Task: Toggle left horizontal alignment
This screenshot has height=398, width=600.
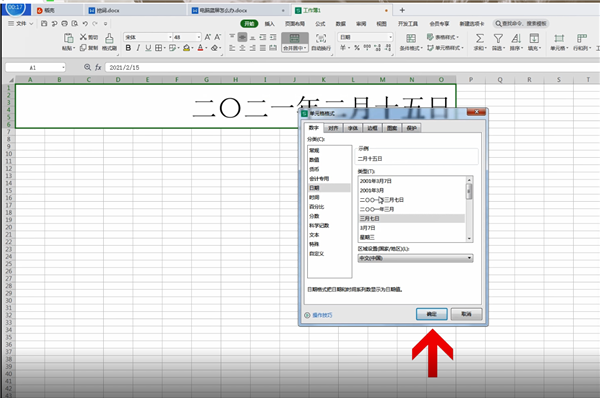Action: point(232,48)
